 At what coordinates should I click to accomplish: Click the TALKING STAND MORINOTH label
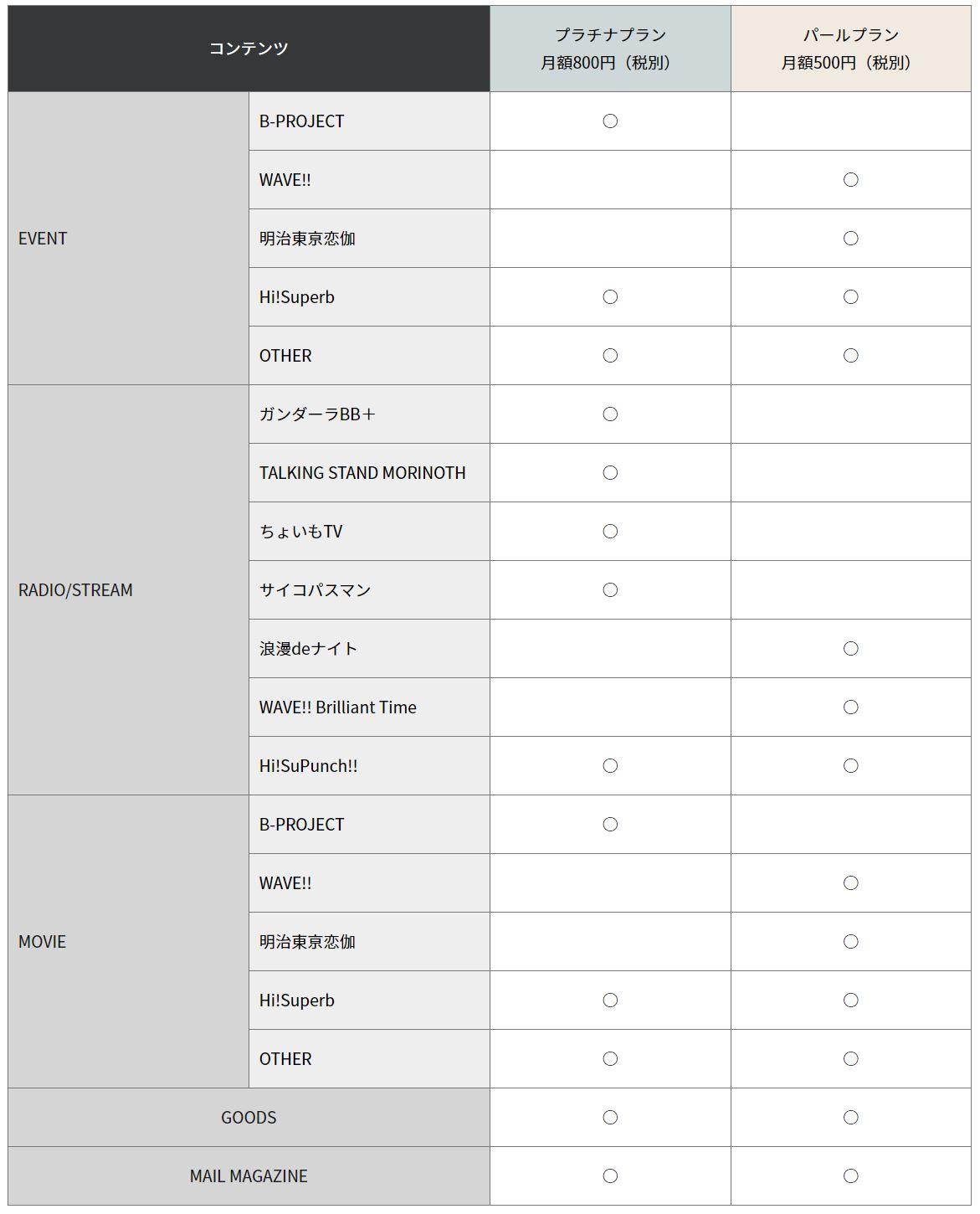click(x=362, y=473)
